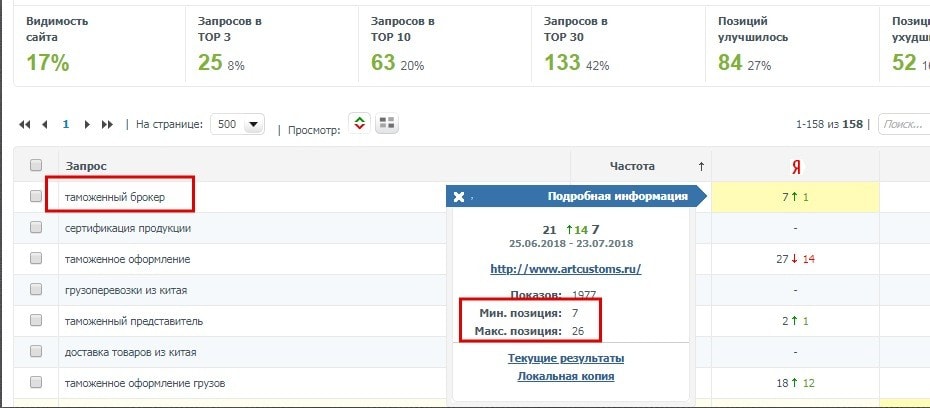Go to the previous page arrow

point(45,125)
